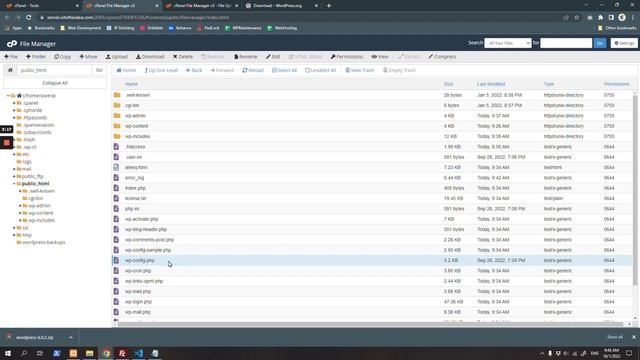
Task: Click the home icon beside path field
Action: coord(10,70)
